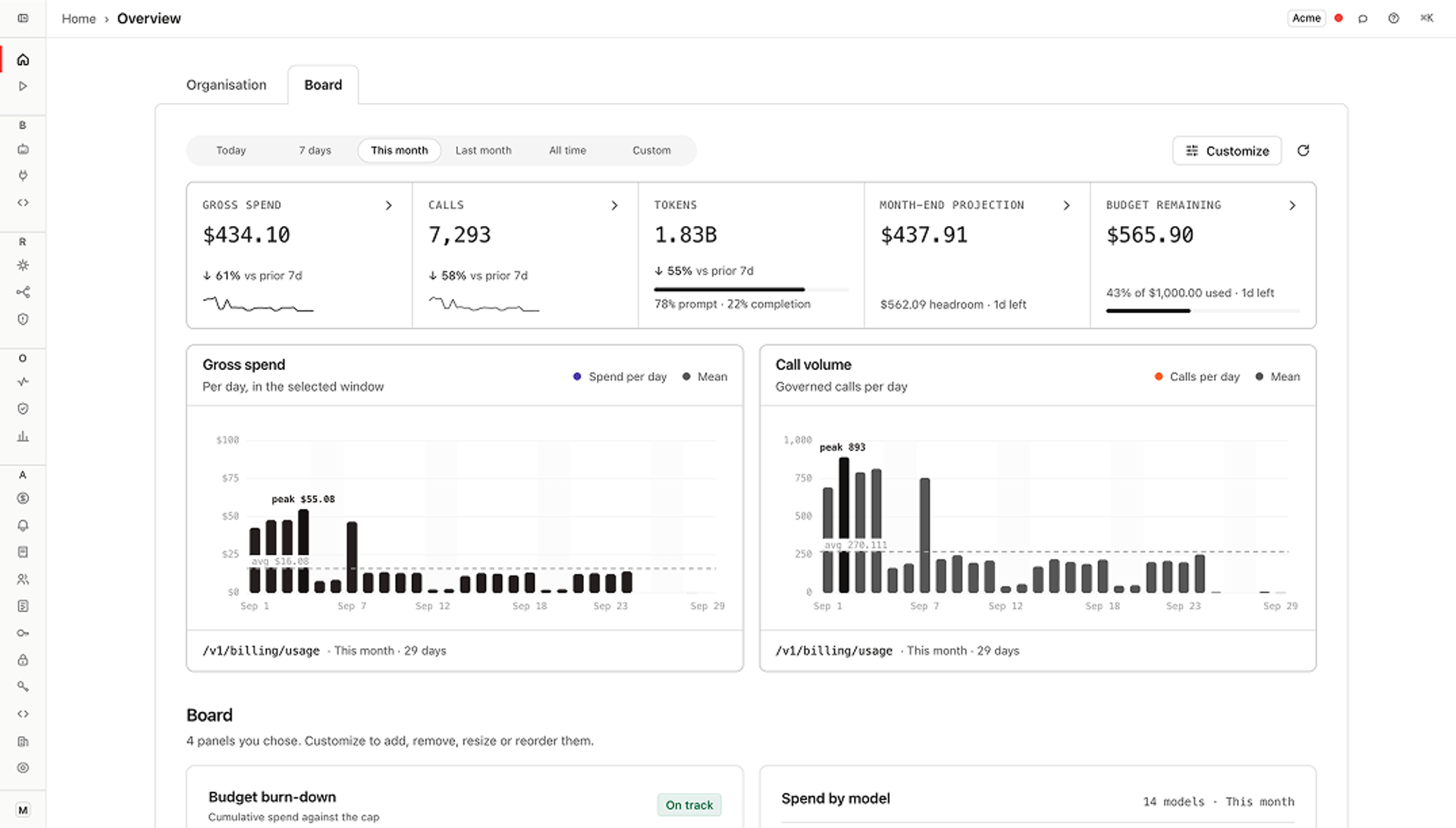
Task: Click the Customize button
Action: [1227, 151]
